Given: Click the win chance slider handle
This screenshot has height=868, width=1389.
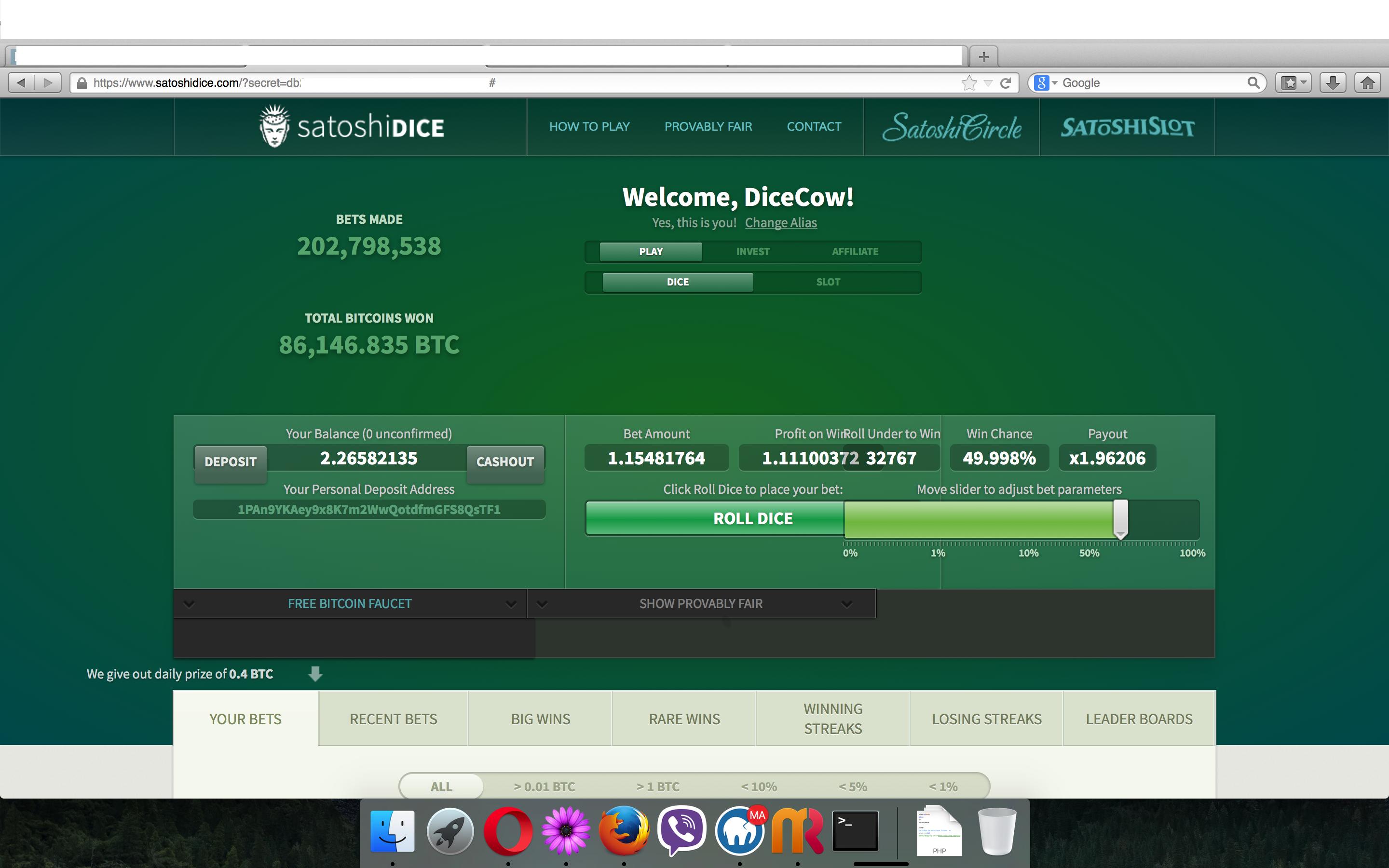Looking at the screenshot, I should (x=1120, y=519).
